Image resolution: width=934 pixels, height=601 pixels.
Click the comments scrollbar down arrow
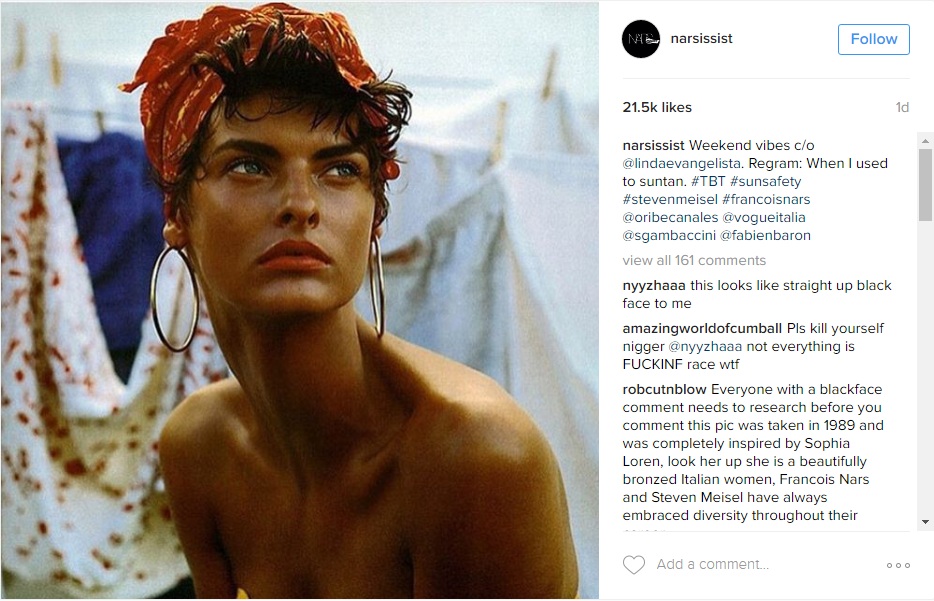pos(925,522)
